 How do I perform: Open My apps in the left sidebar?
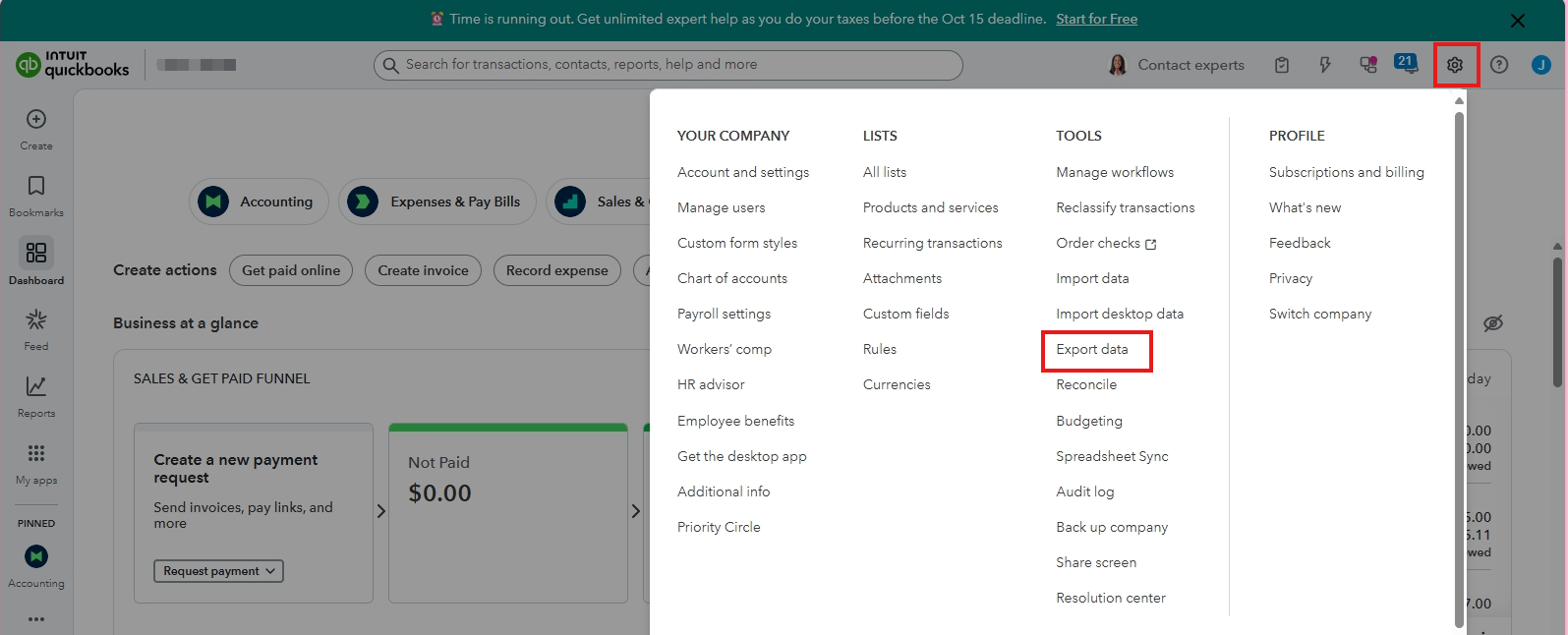(36, 463)
